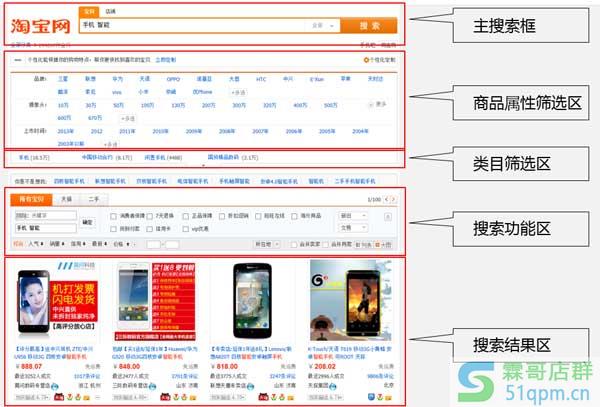The height and width of the screenshot is (407, 600).
Task: Open the 所在地 location dropdown
Action: (263, 243)
